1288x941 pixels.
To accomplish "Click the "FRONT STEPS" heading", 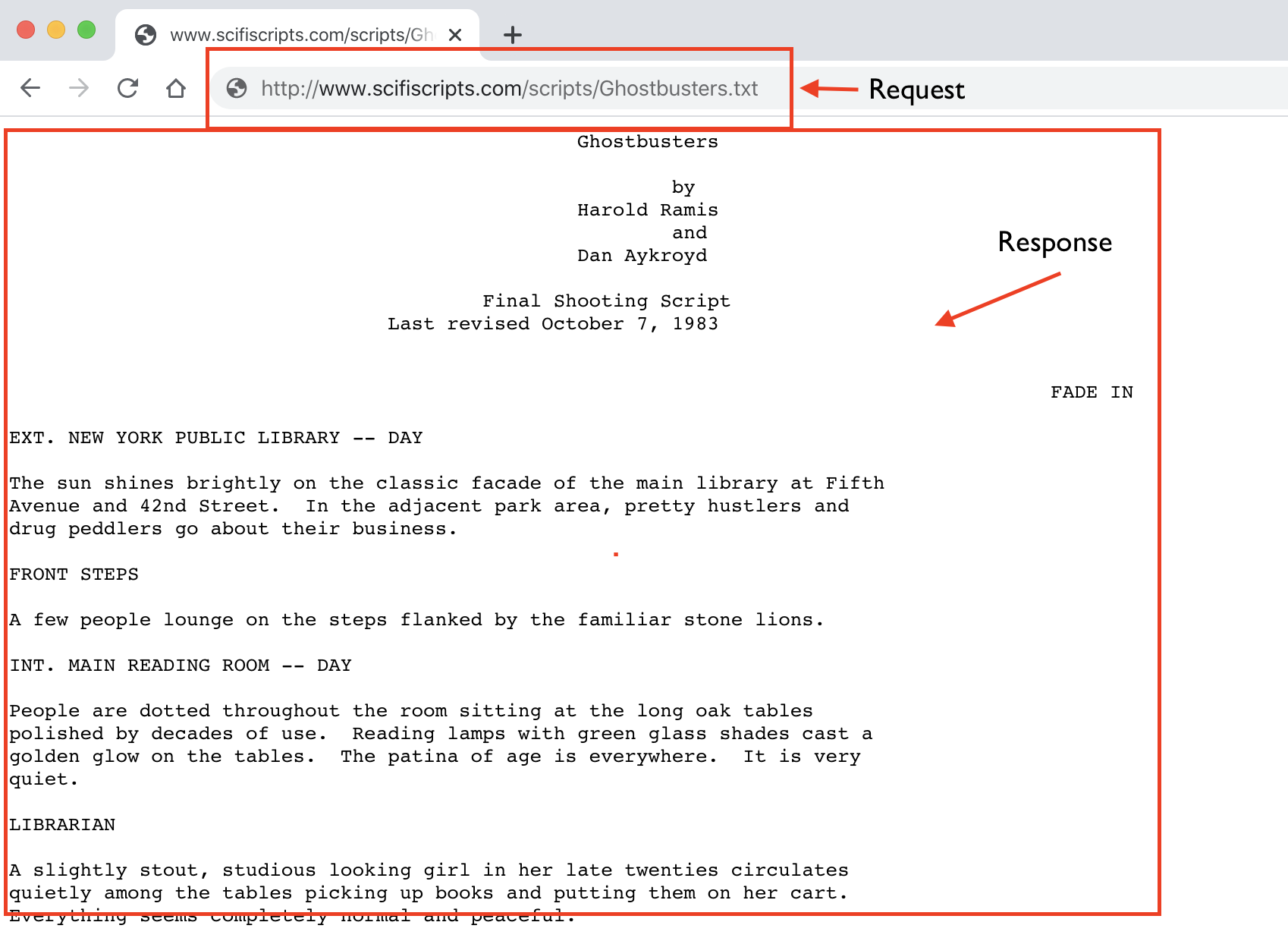I will coord(74,574).
